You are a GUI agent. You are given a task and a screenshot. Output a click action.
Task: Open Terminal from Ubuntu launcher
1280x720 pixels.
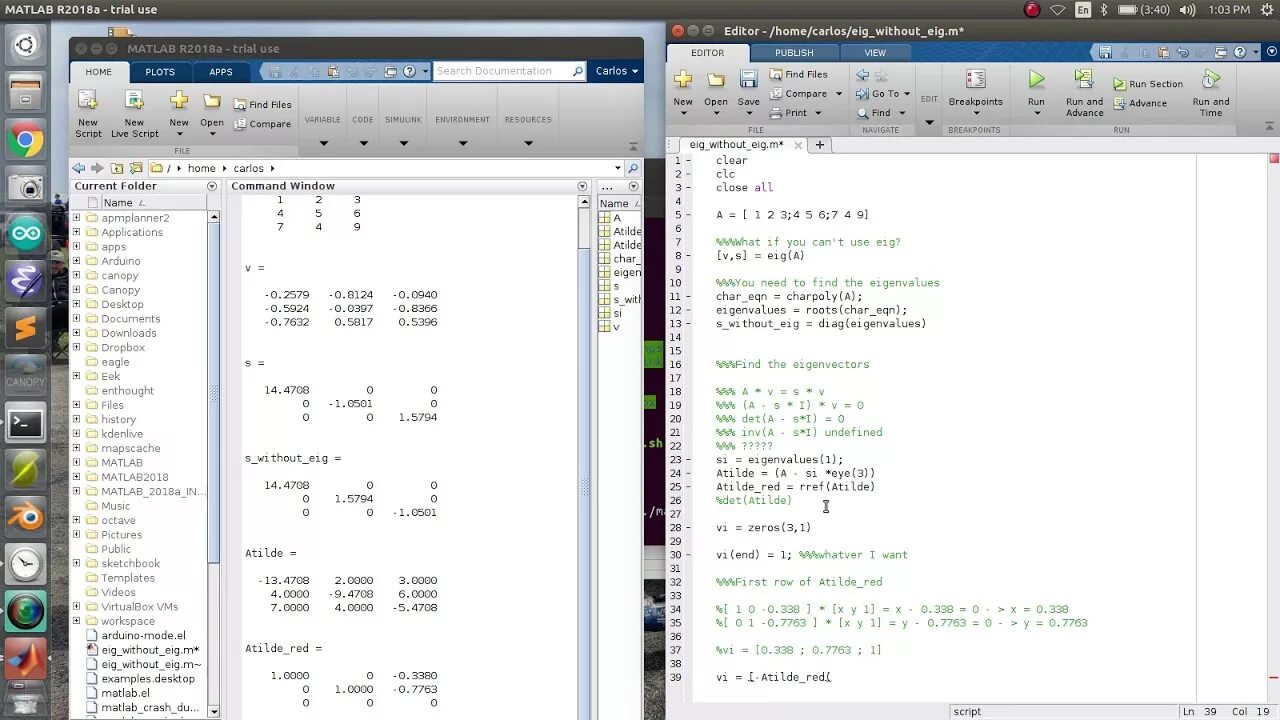tap(26, 423)
